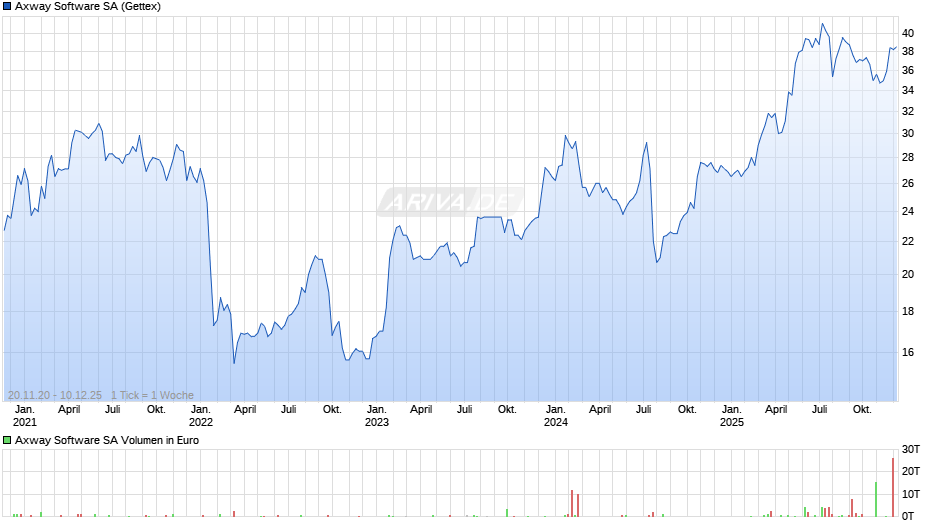
Task: Click the date range '20.11.20 - 10.12.25' text
Action: pyautogui.click(x=55, y=395)
